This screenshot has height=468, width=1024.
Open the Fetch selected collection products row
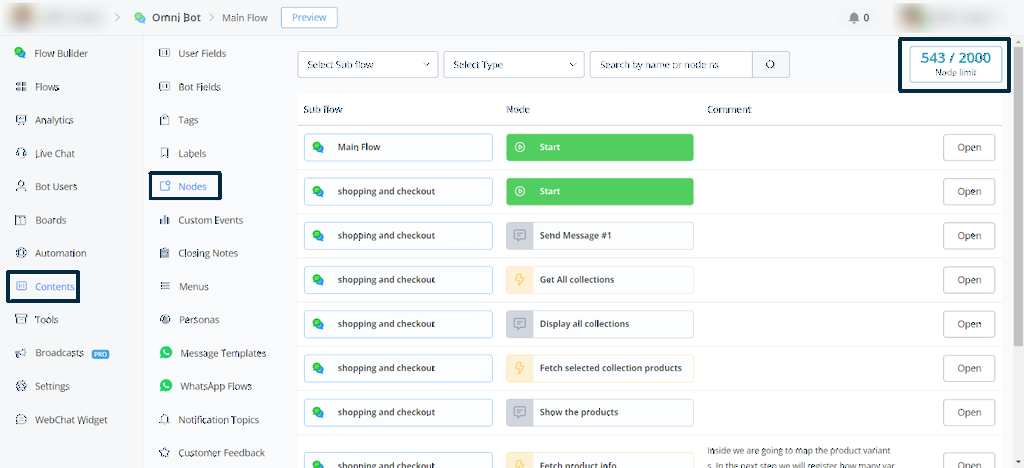(968, 368)
